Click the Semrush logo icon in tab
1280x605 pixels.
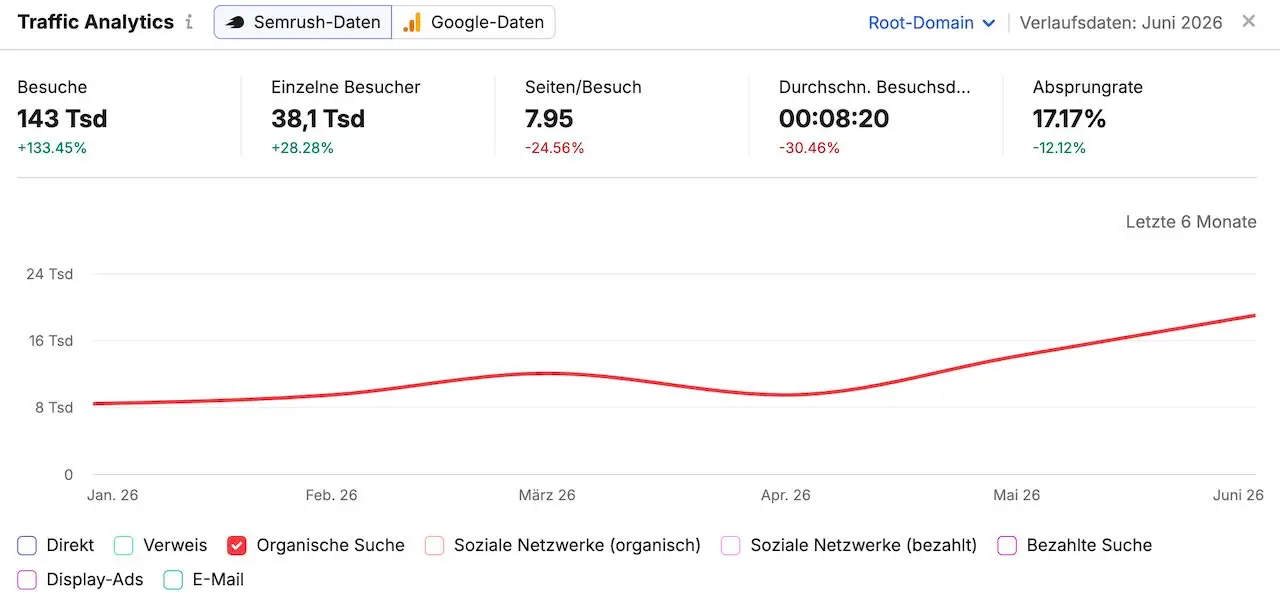tap(236, 22)
